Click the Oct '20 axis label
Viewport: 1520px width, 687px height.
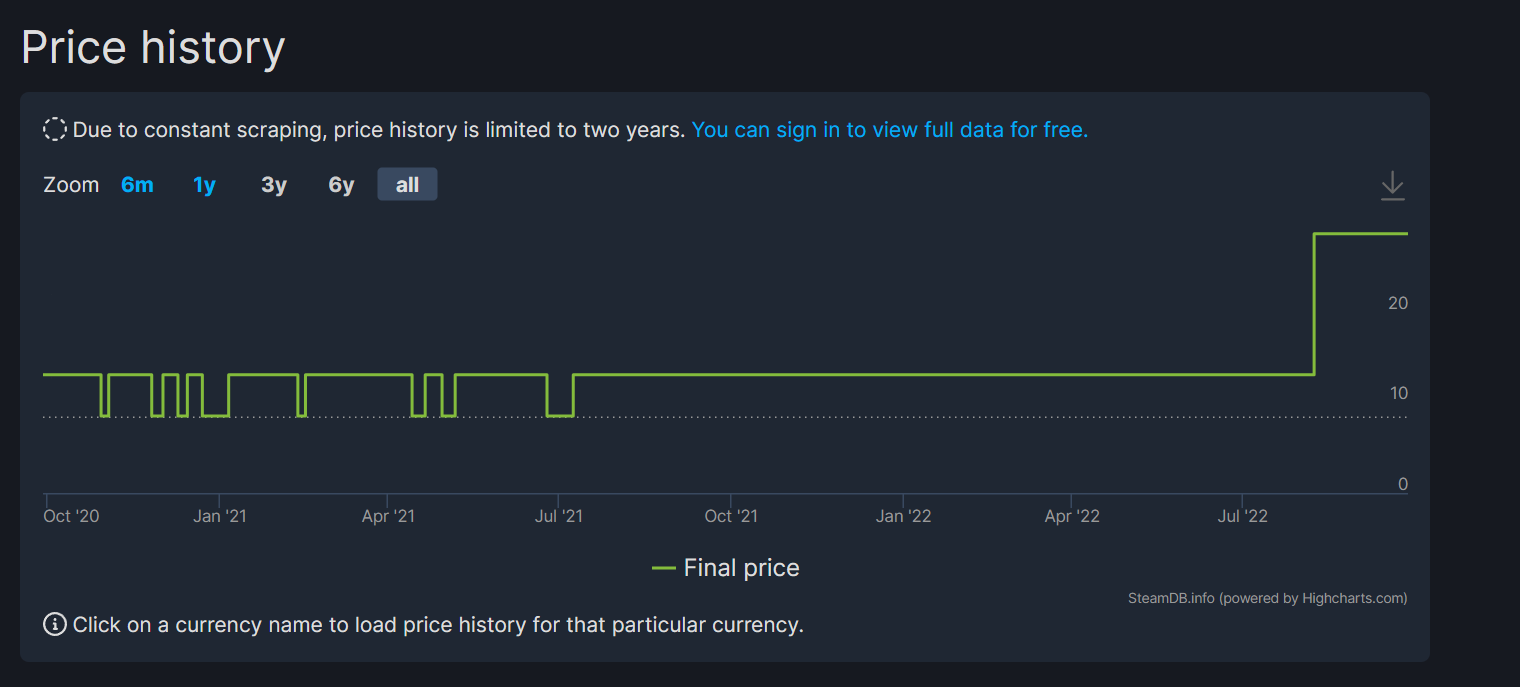click(x=72, y=516)
